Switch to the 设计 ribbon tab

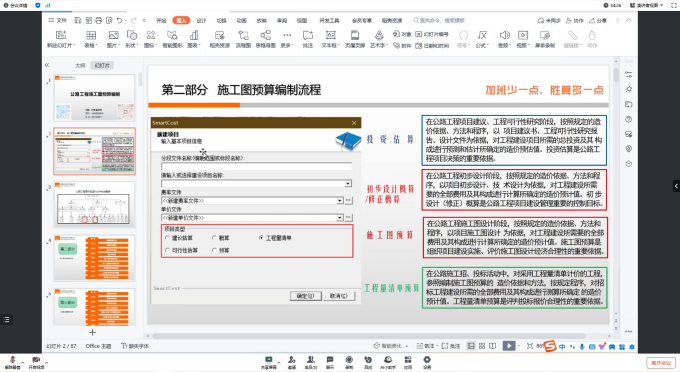[202, 20]
